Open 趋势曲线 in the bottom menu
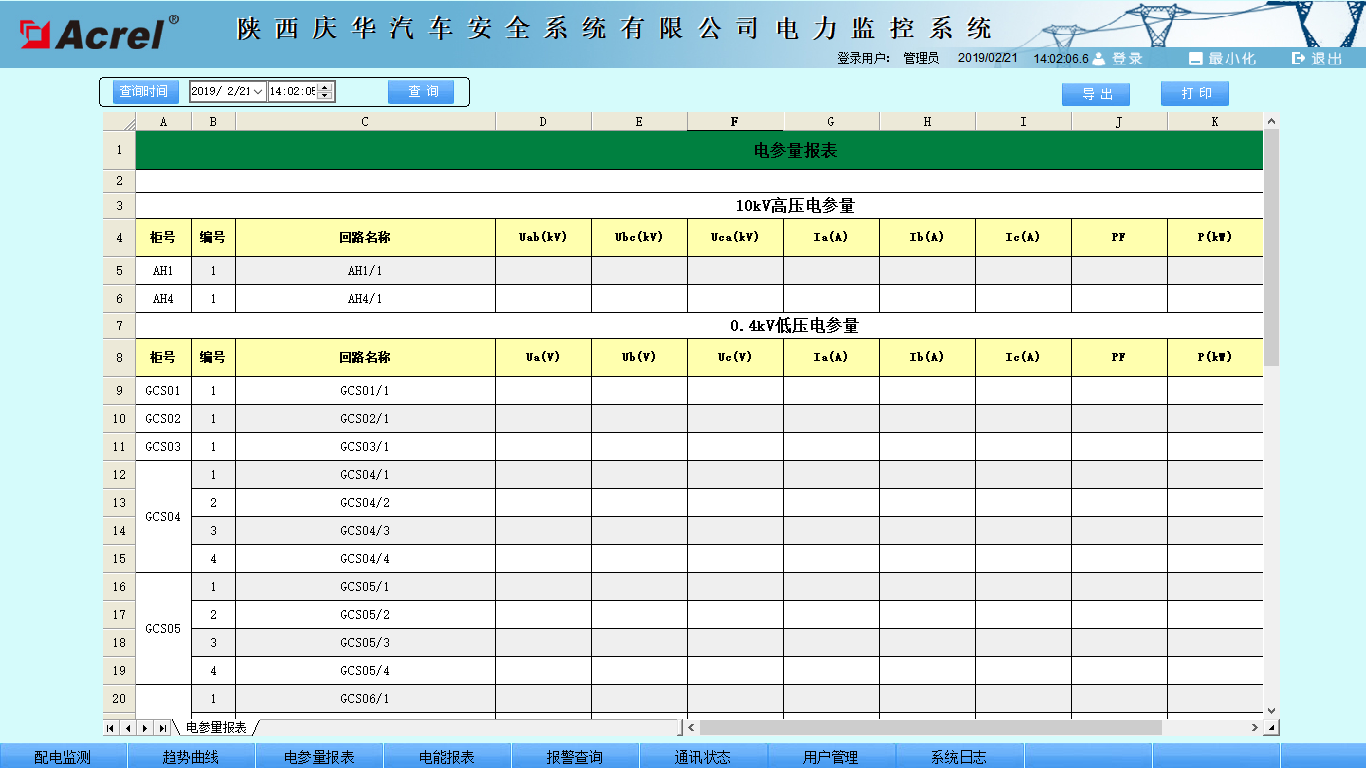 tap(191, 757)
